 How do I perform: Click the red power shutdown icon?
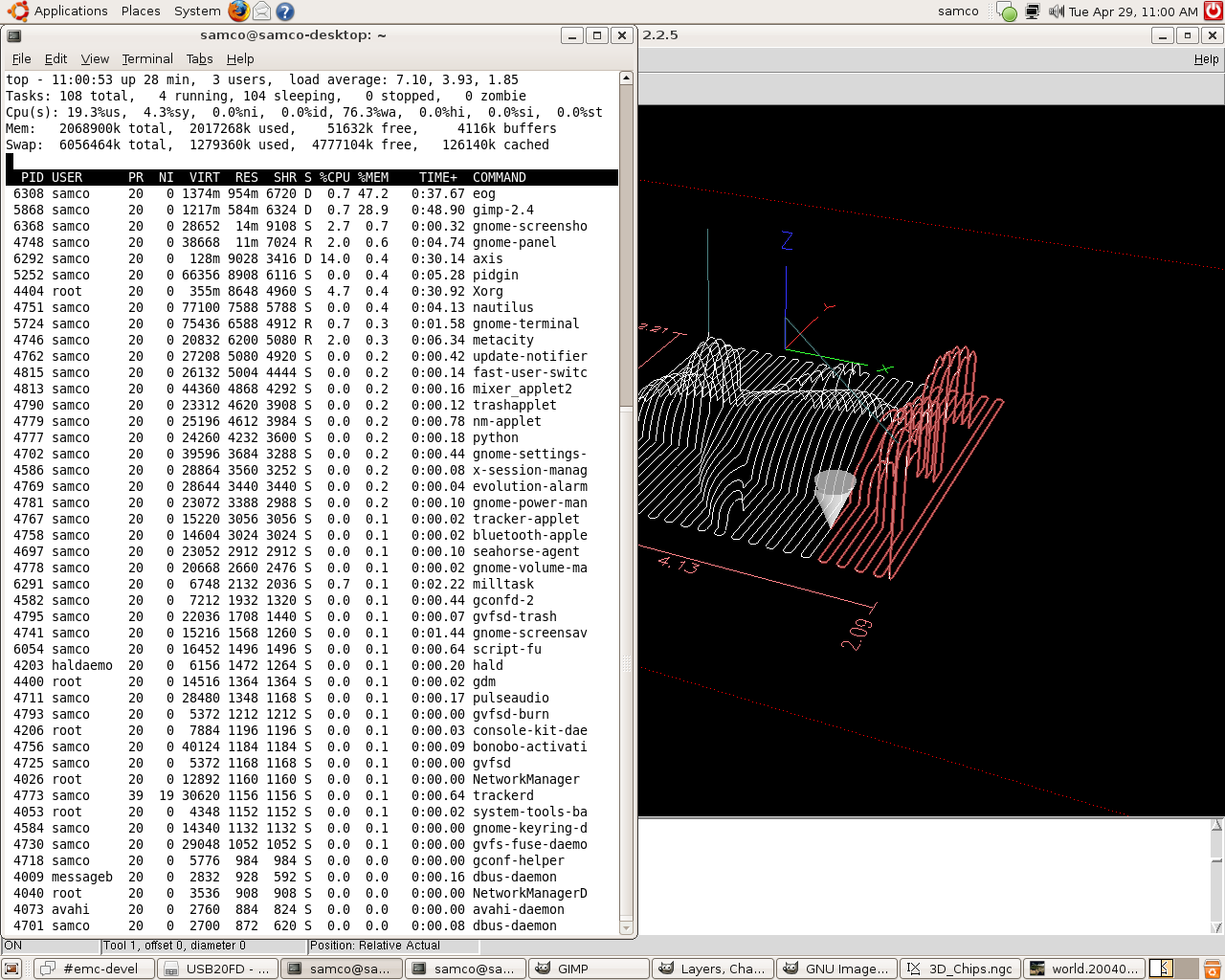(1214, 11)
